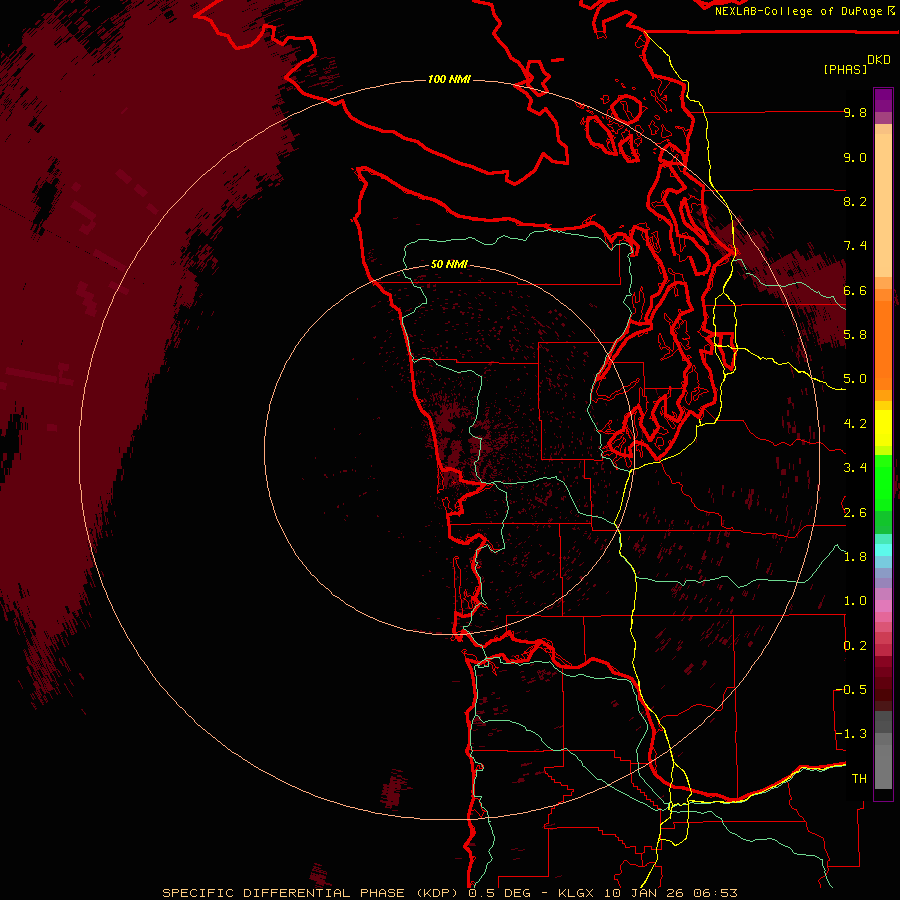Click the 100 NMI range ring label

pos(449,79)
